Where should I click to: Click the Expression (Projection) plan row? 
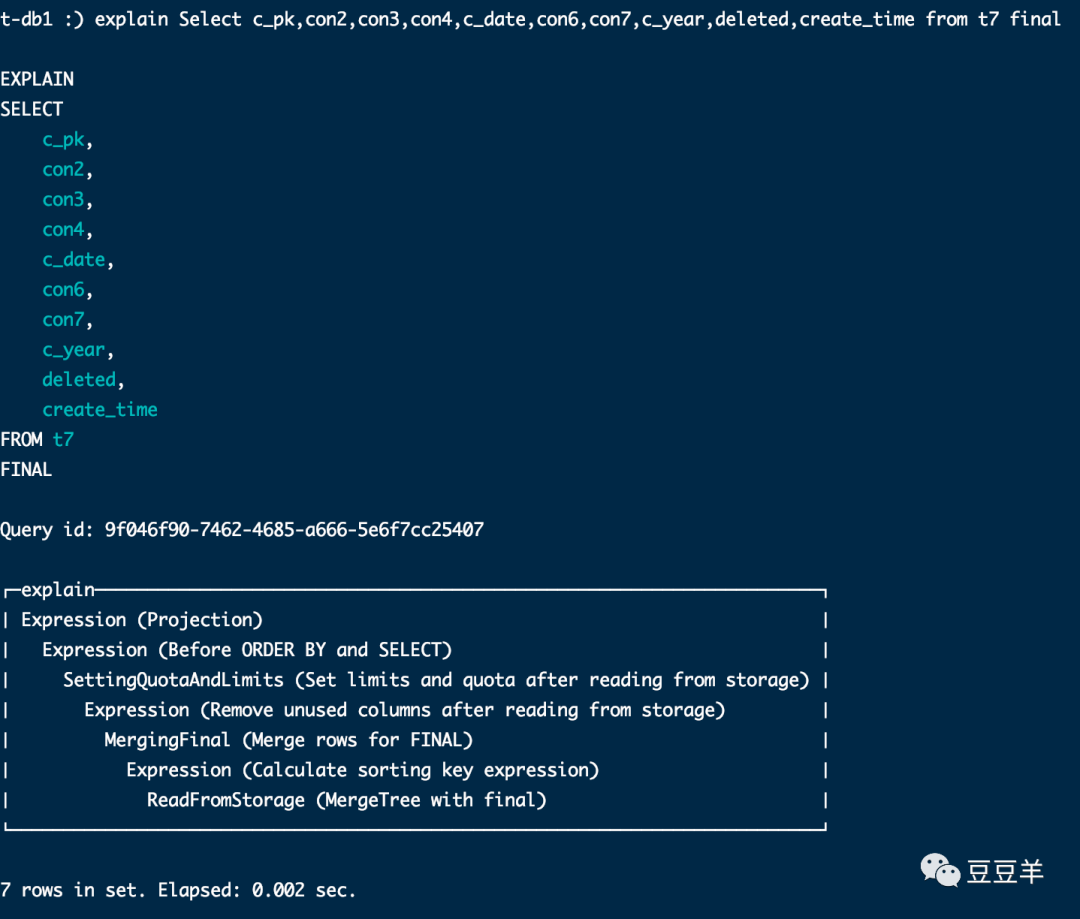(x=142, y=620)
